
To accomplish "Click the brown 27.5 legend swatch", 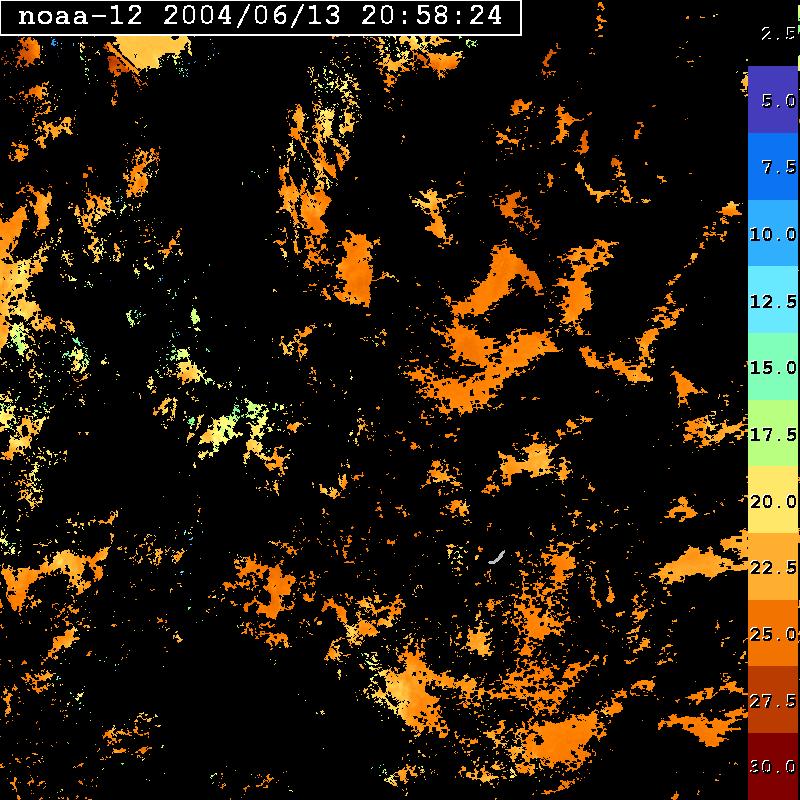I will tap(772, 700).
